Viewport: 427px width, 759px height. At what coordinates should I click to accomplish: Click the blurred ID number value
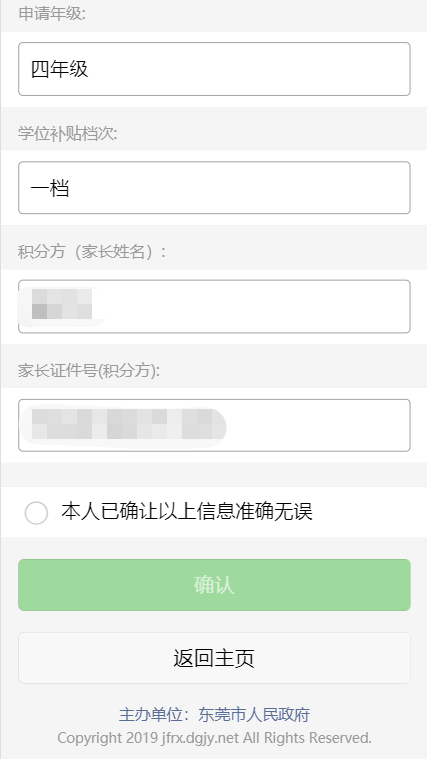[122, 424]
